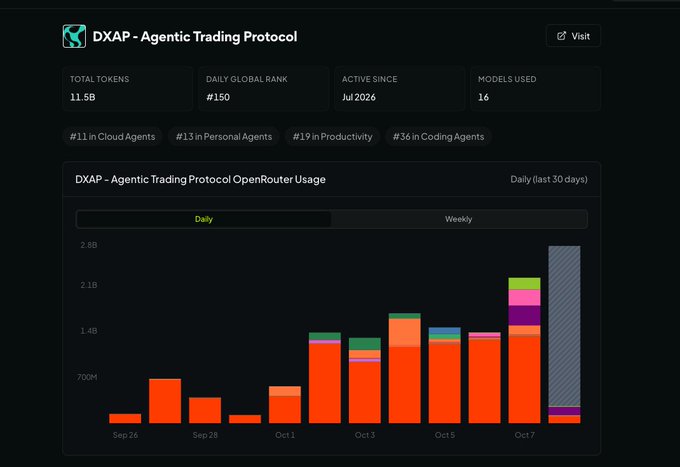Click the Daily Global Rank value #150

218,97
